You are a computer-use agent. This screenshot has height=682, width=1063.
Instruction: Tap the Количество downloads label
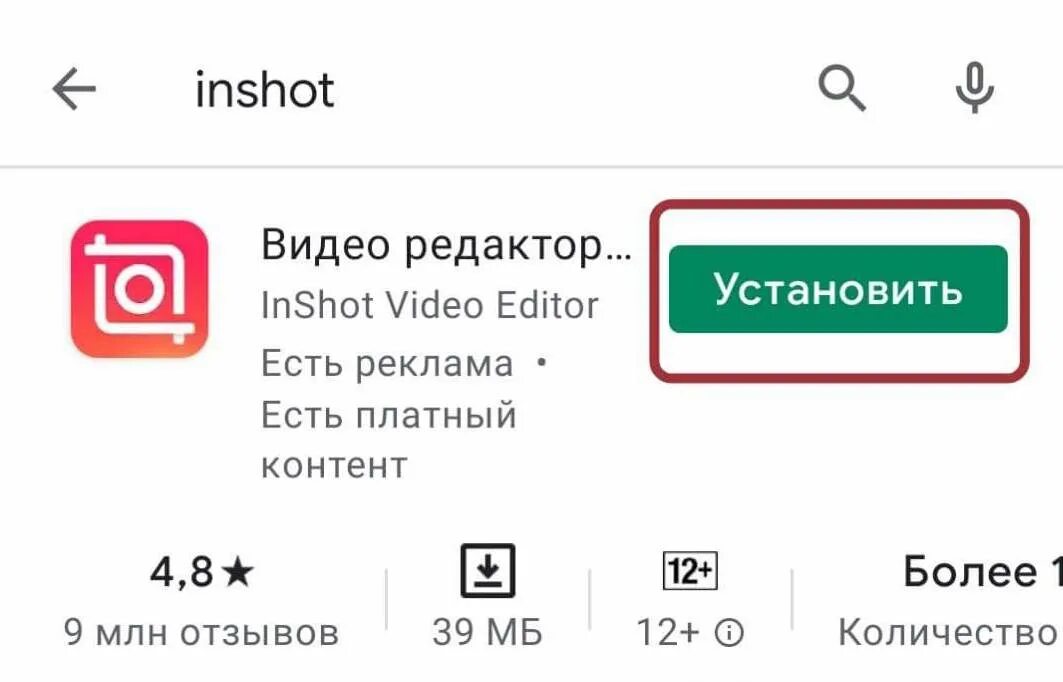point(950,633)
